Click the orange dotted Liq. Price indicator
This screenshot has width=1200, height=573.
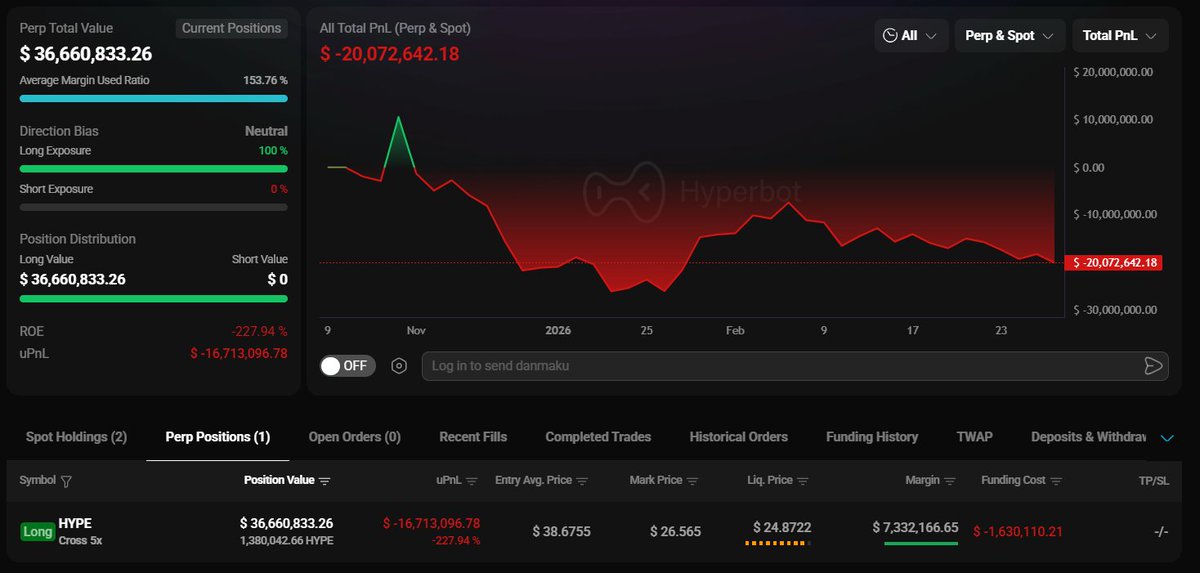777,544
